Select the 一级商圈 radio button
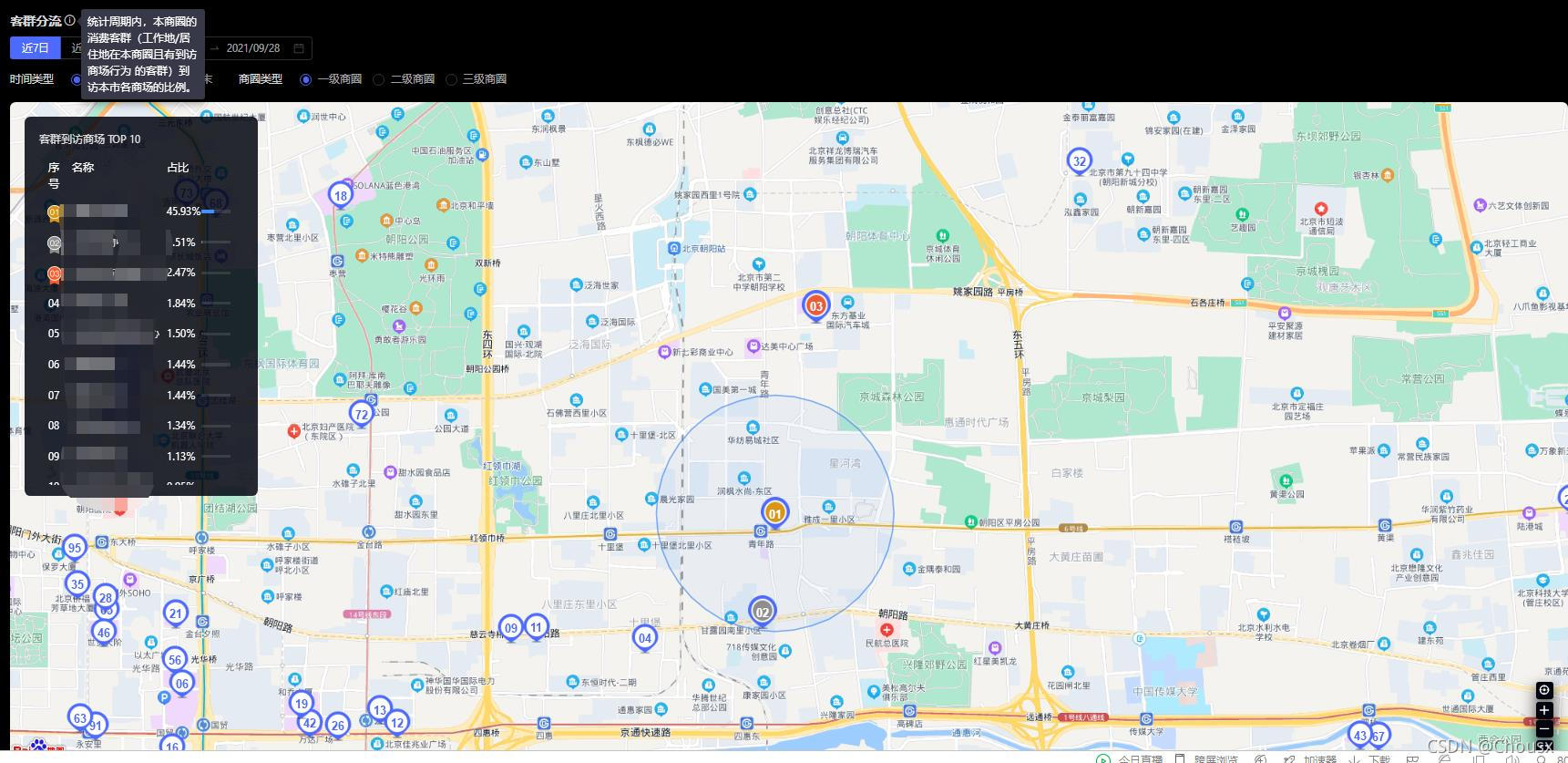This screenshot has height=763, width=1568. coord(306,79)
